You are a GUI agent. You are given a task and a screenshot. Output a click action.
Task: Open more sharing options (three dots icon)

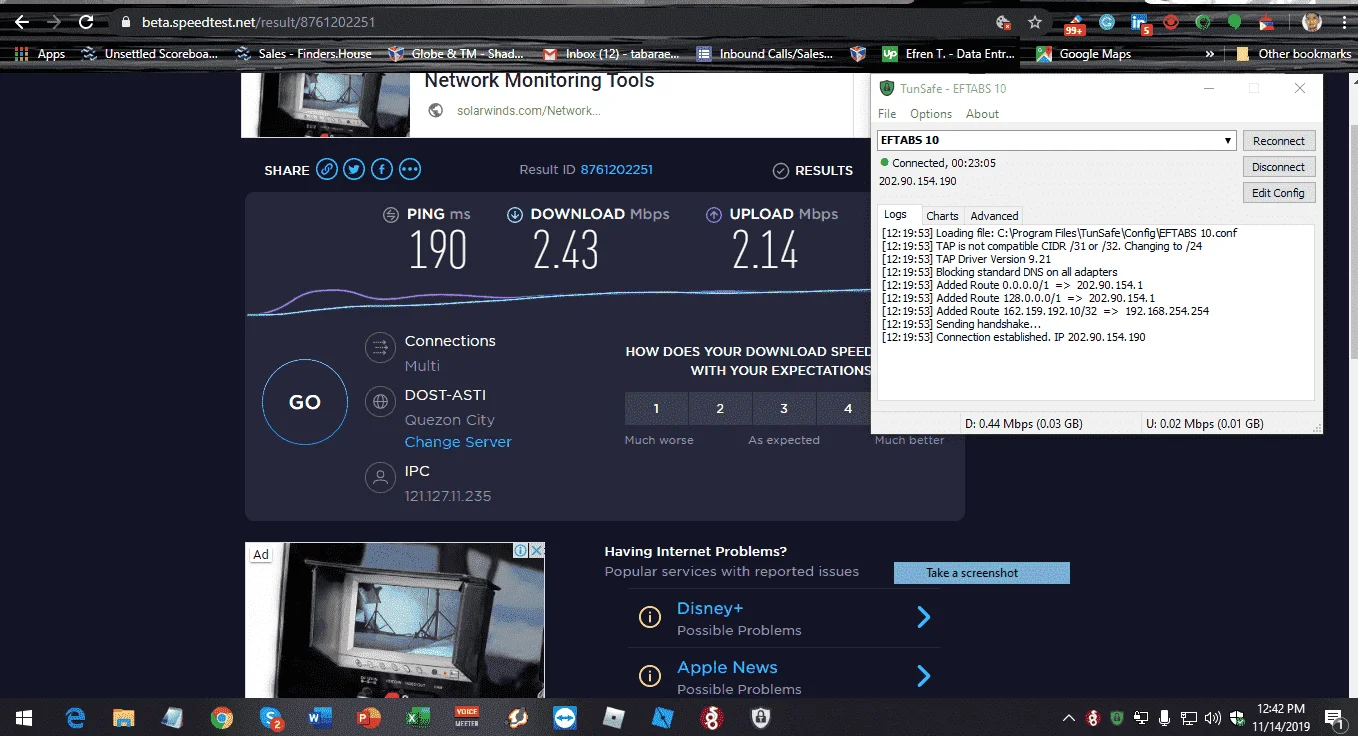click(410, 170)
